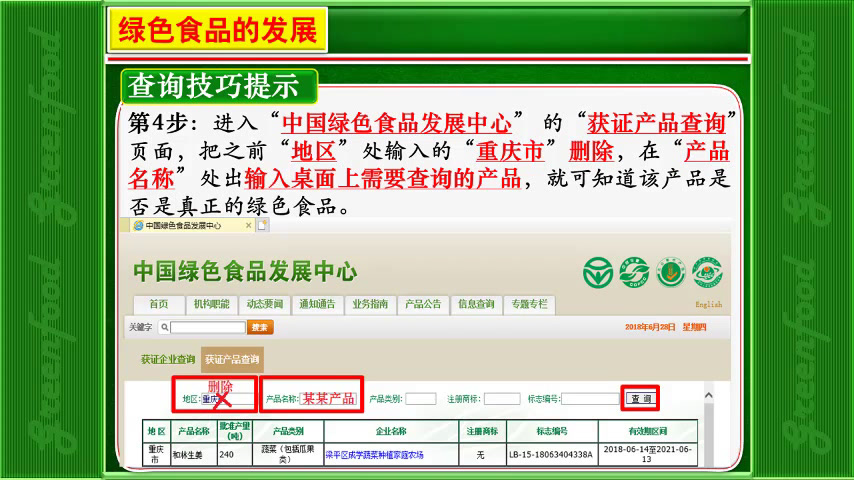The height and width of the screenshot is (480, 854).
Task: Click the 地区 column header
Action: click(156, 431)
